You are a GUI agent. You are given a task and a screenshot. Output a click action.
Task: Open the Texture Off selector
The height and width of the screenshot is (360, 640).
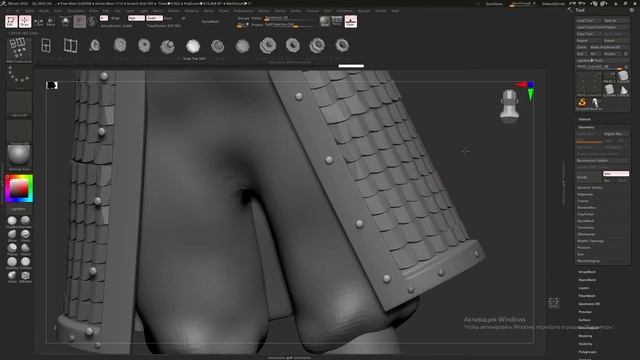tap(19, 131)
